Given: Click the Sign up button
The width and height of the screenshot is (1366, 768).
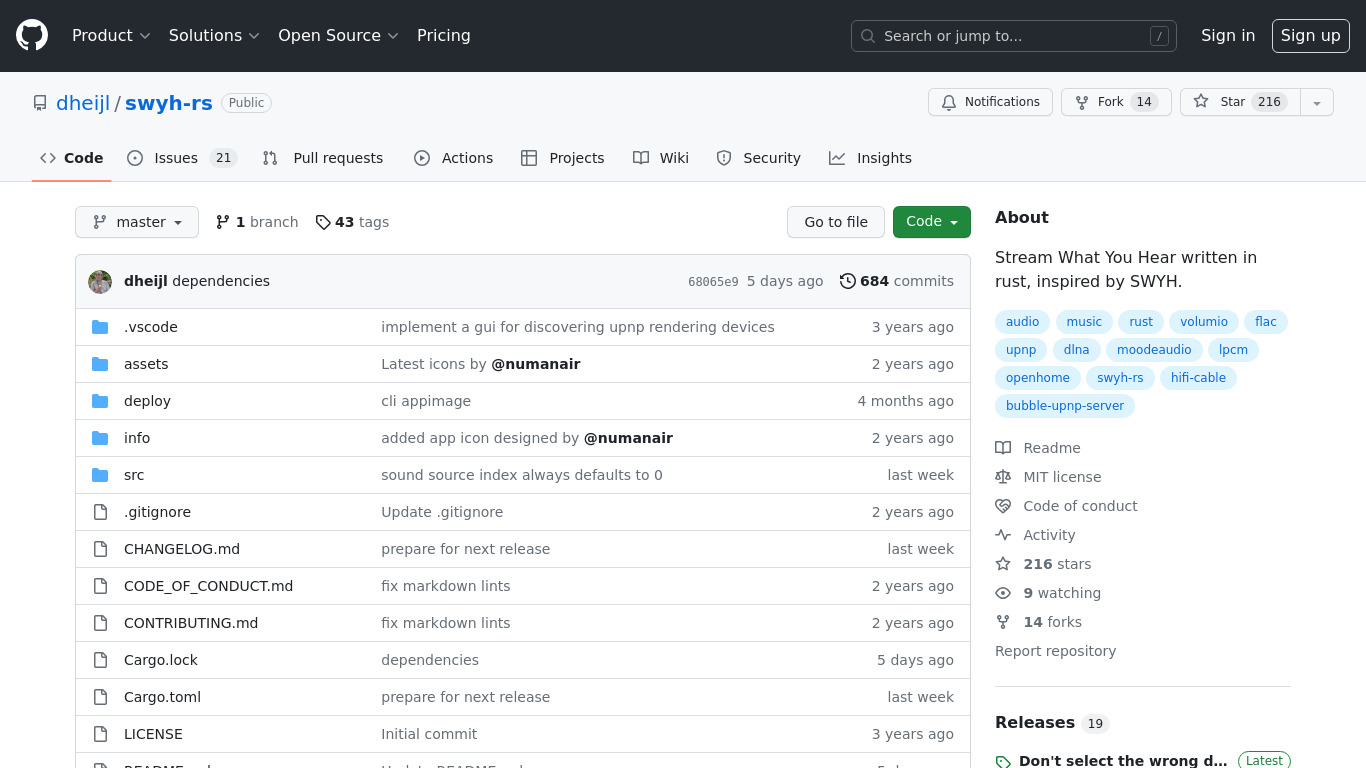Looking at the screenshot, I should click(1311, 36).
